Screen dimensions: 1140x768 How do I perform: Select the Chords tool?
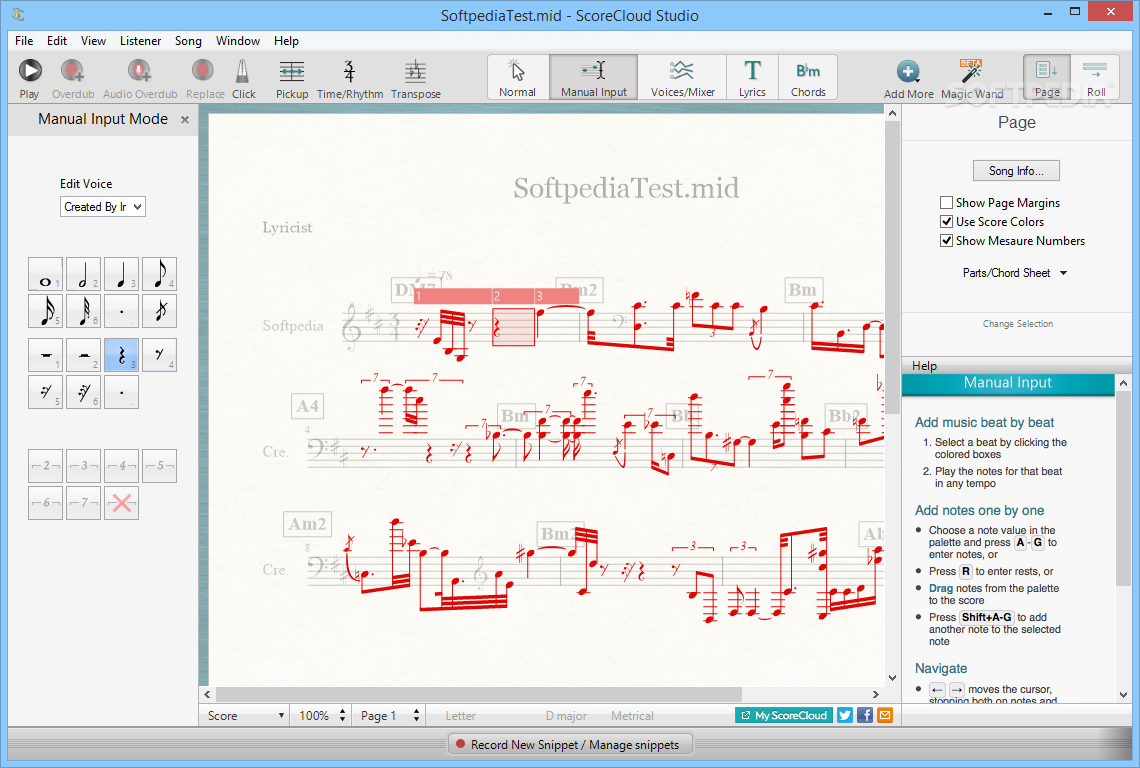[808, 77]
